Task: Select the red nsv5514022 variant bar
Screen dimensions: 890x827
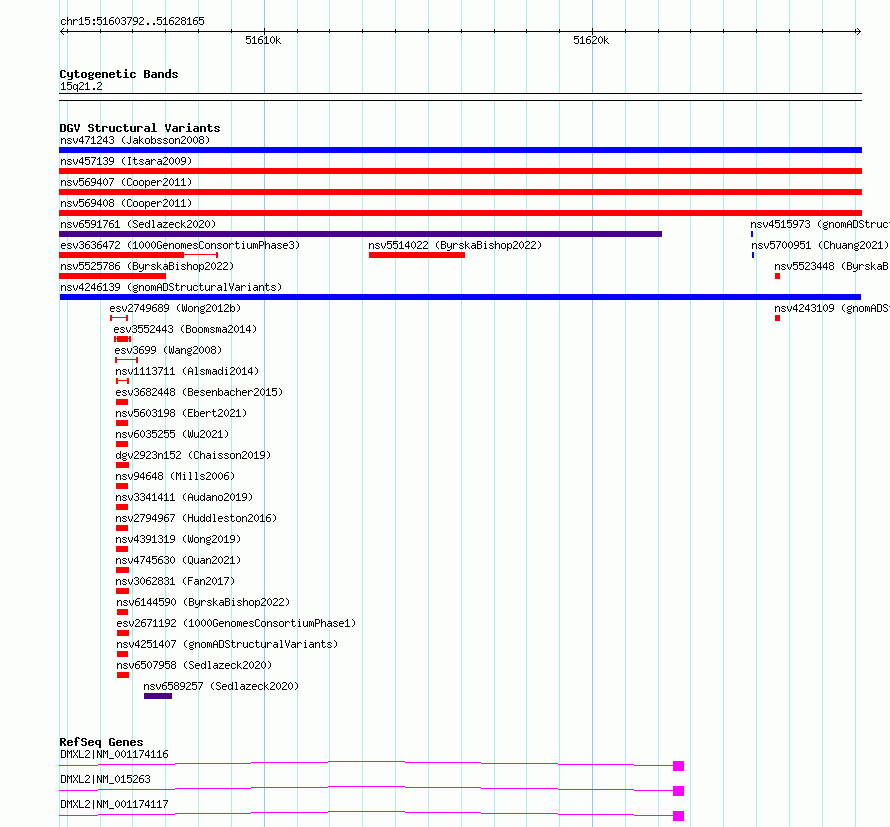Action: [x=417, y=255]
